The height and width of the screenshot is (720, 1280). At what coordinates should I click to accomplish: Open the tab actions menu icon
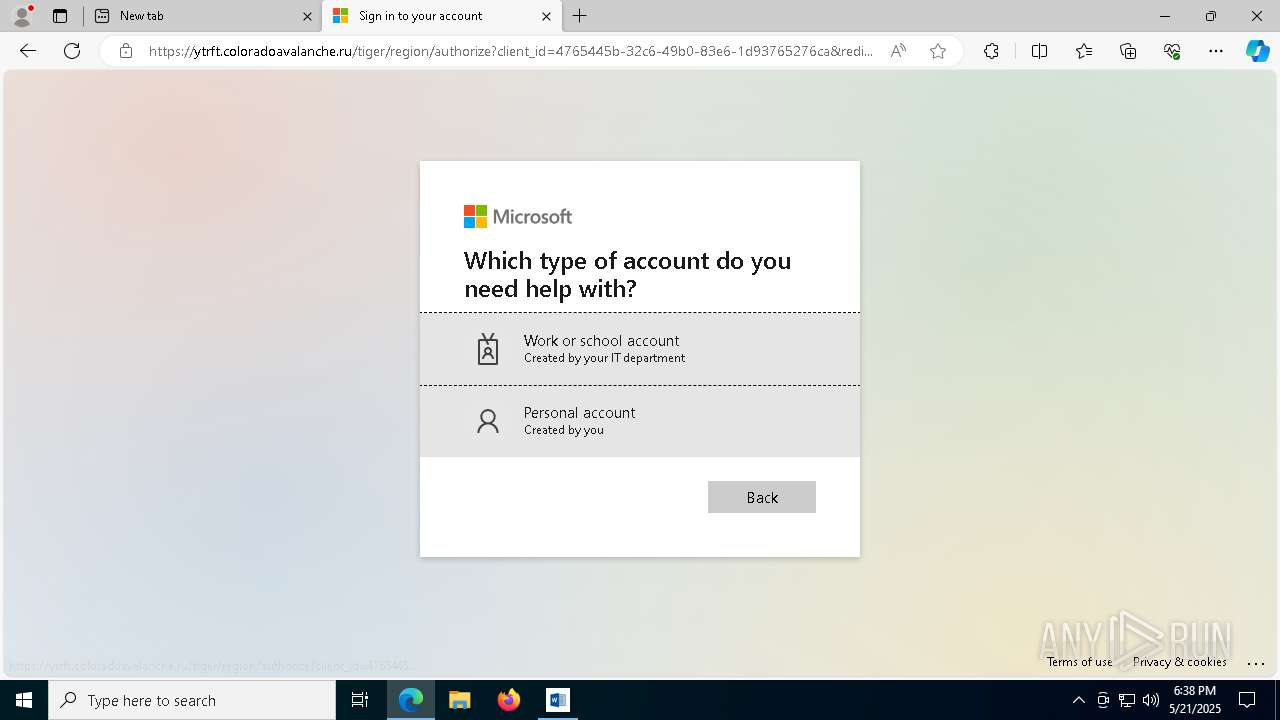[60, 16]
